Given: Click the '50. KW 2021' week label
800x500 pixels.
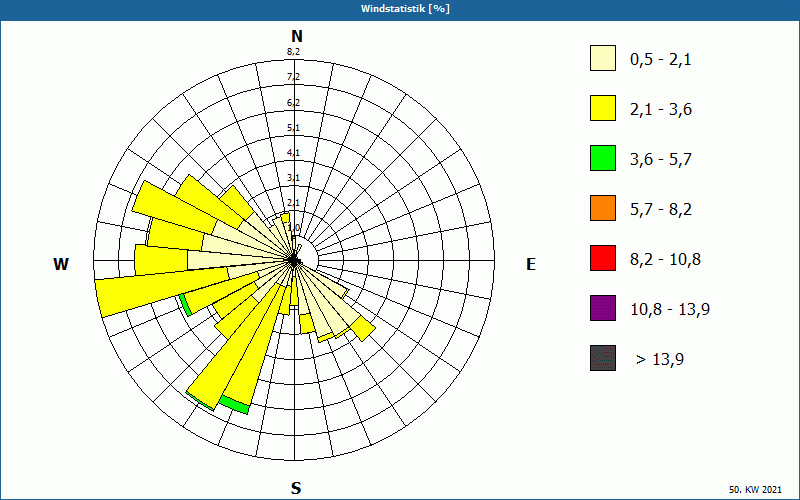Looking at the screenshot, I should 755,489.
